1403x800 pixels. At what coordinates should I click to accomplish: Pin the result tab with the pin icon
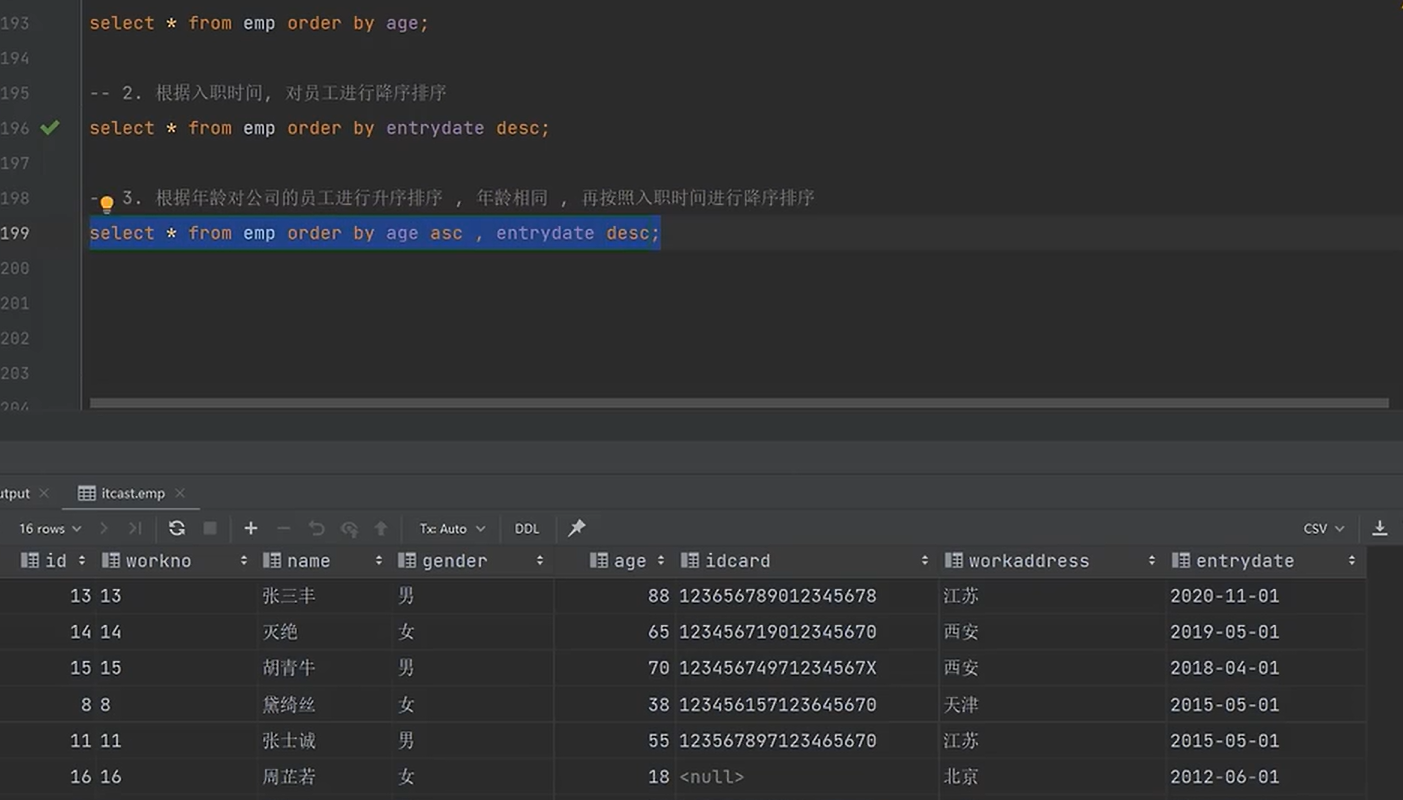pyautogui.click(x=577, y=528)
